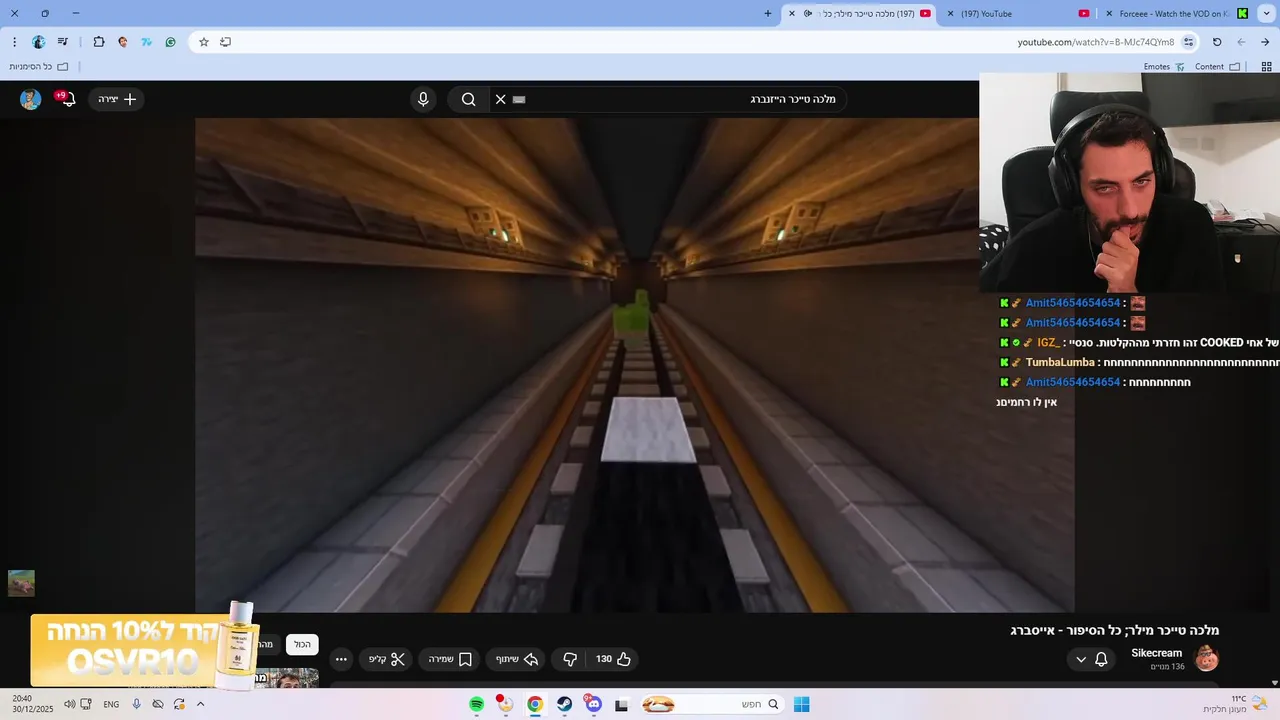Image resolution: width=1280 pixels, height=720 pixels.
Task: Click chat username TumbaLumba
Action: (1060, 362)
